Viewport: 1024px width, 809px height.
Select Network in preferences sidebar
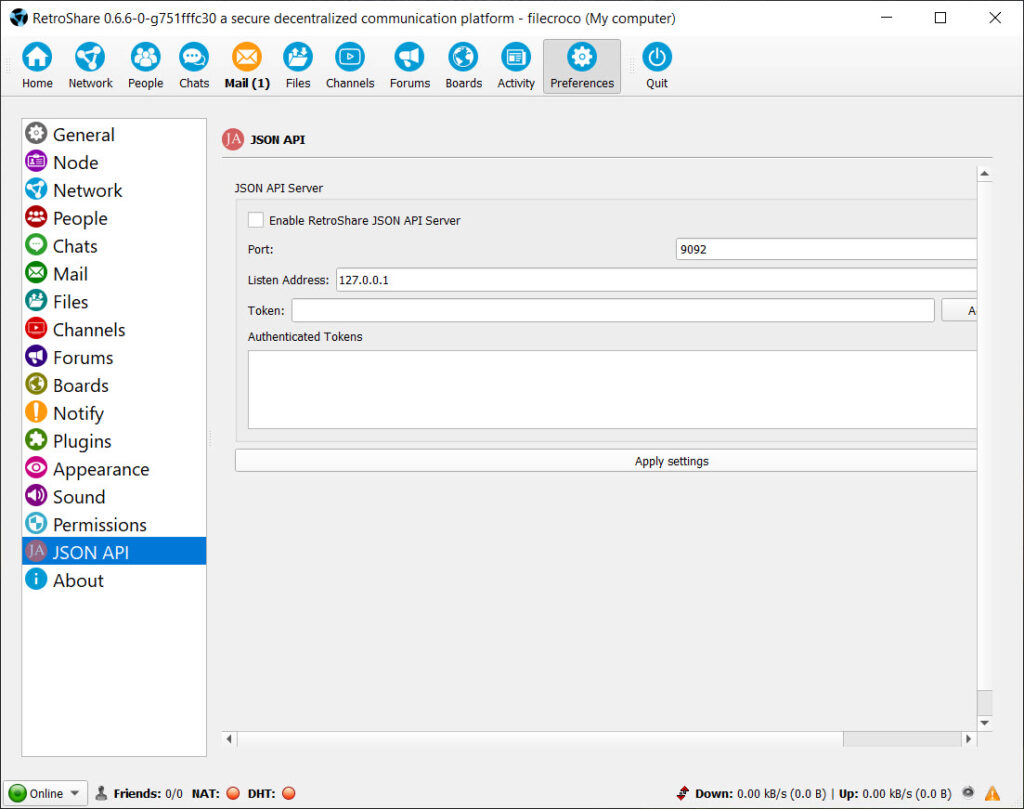[114, 191]
